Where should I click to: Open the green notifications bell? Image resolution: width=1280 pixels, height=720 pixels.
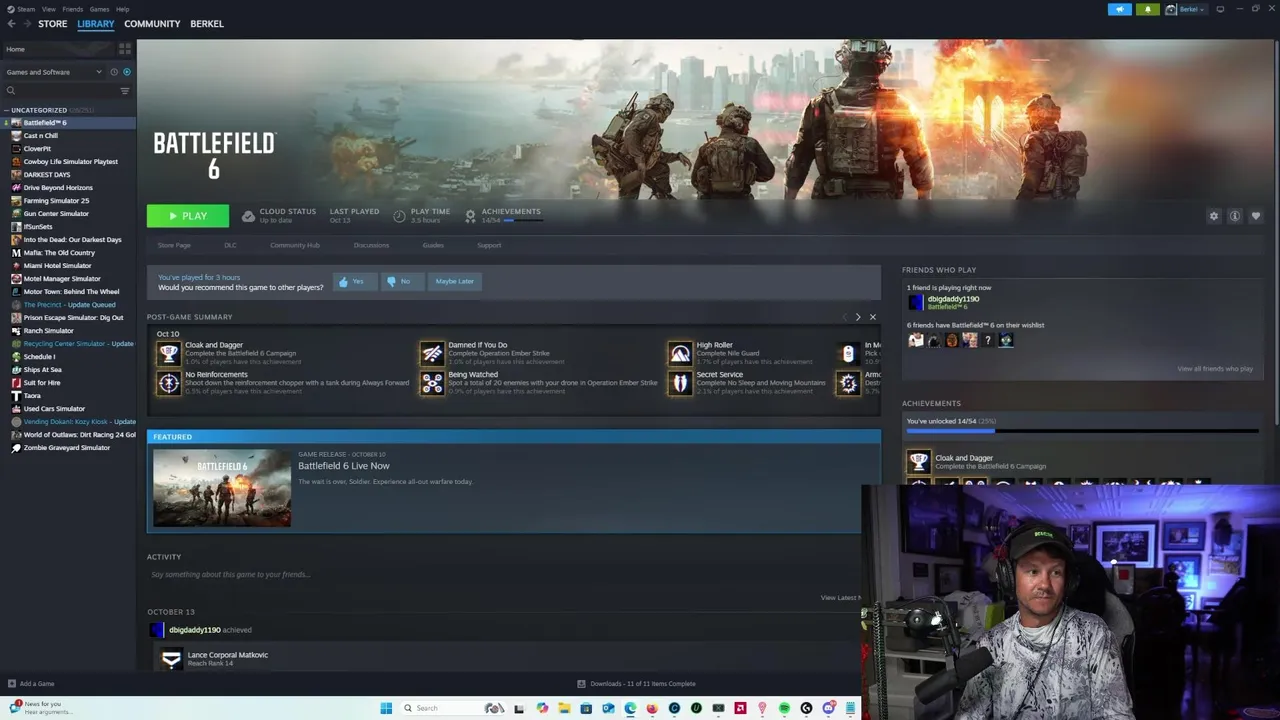tap(1147, 9)
